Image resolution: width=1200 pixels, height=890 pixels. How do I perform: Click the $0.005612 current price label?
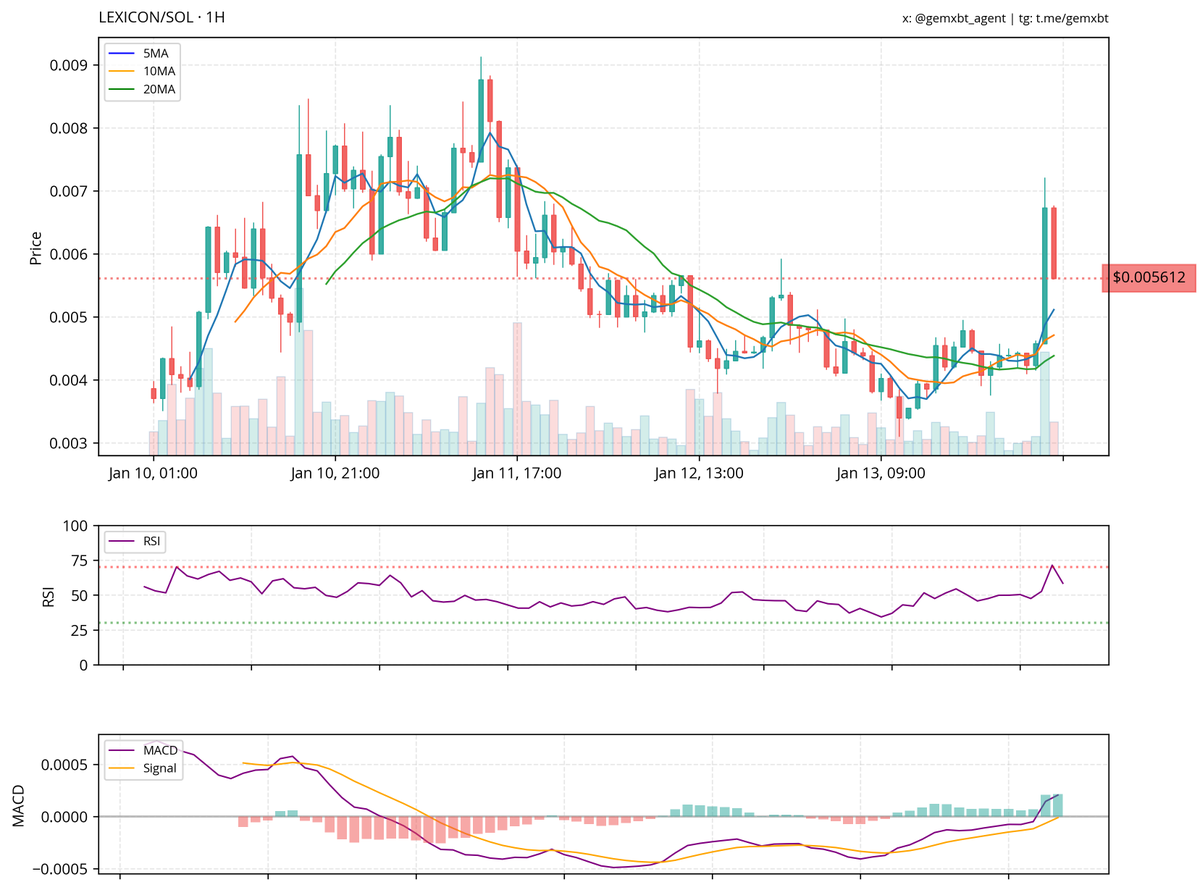1149,279
